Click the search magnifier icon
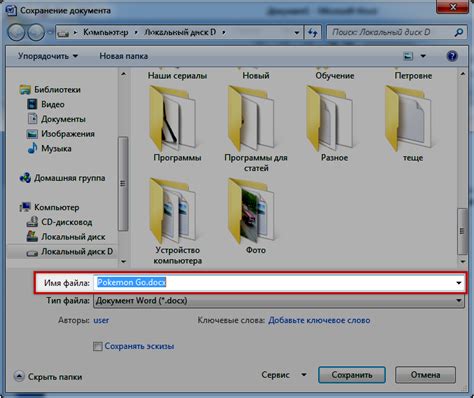The width and height of the screenshot is (474, 398). tap(459, 32)
